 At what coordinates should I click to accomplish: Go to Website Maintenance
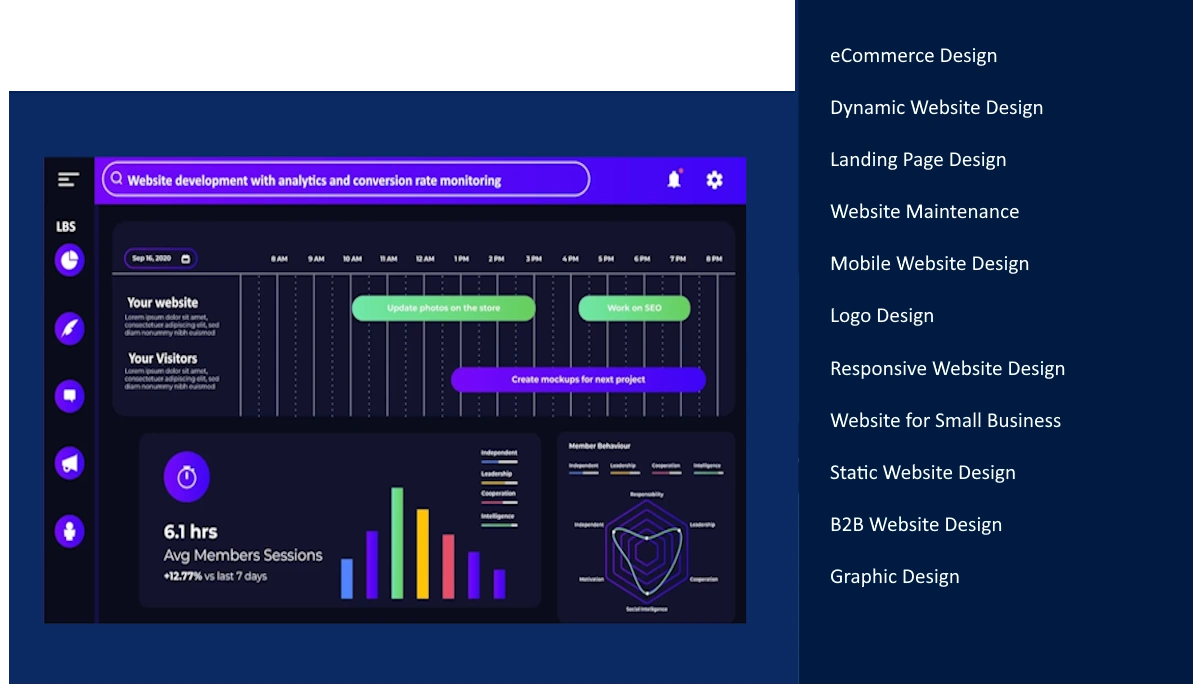point(924,212)
